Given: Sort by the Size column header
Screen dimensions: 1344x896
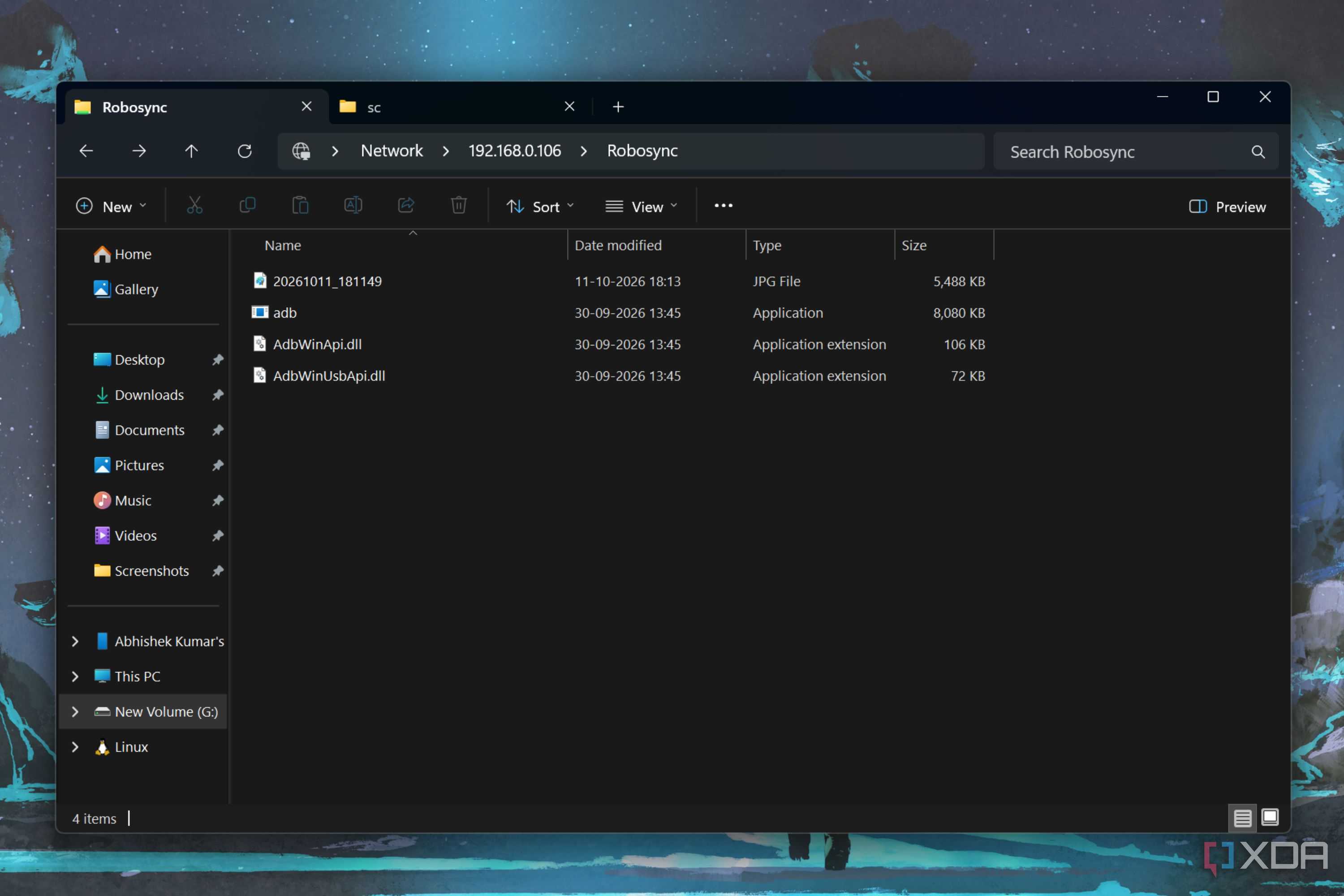Looking at the screenshot, I should 944,245.
